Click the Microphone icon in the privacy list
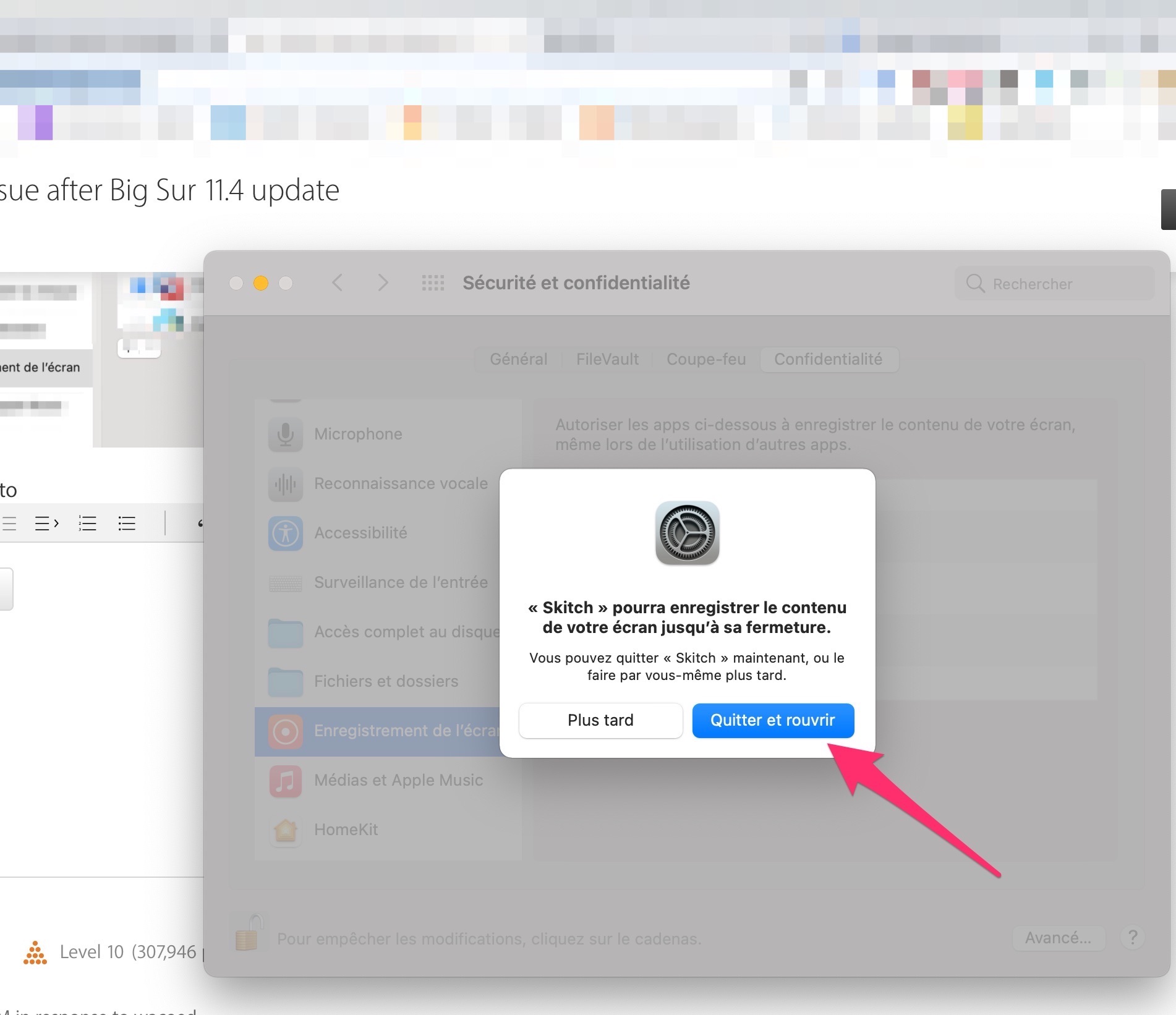The height and width of the screenshot is (1015, 1176). pyautogui.click(x=285, y=435)
